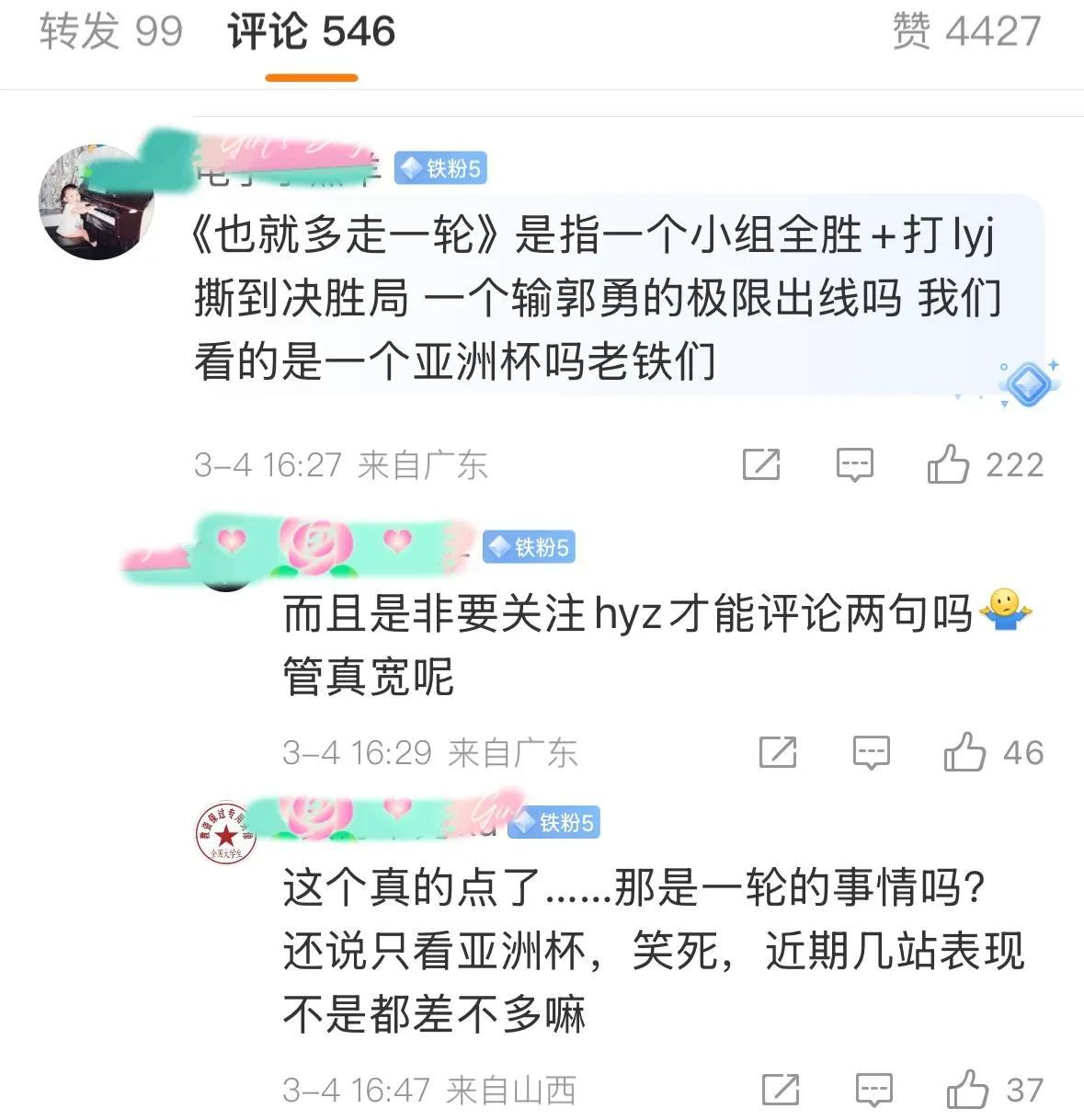Screen dimensions: 1084x1120
Task: Open first commenter's piano baby avatar
Action: coord(96,201)
